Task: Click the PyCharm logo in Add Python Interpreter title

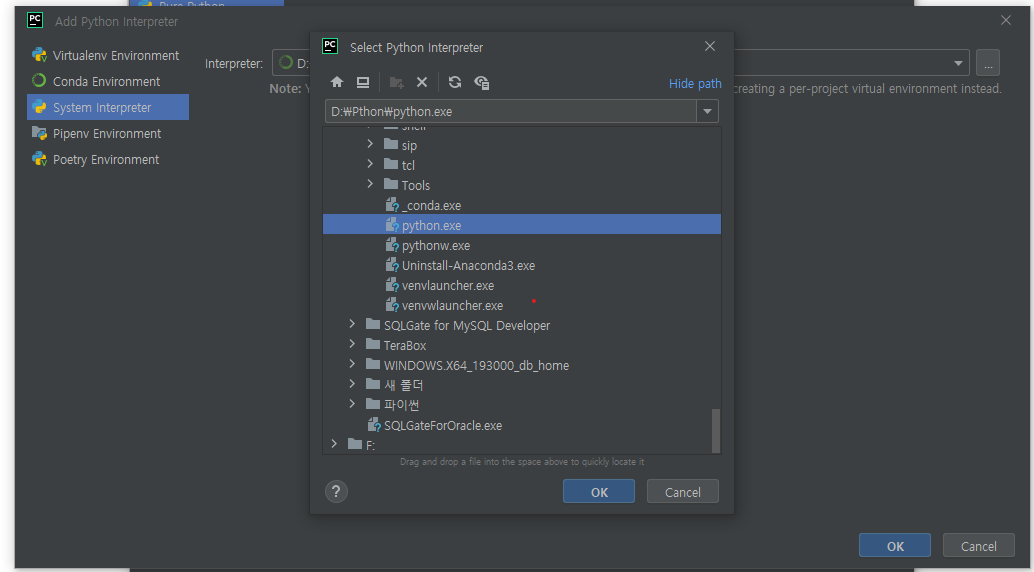Action: (35, 20)
